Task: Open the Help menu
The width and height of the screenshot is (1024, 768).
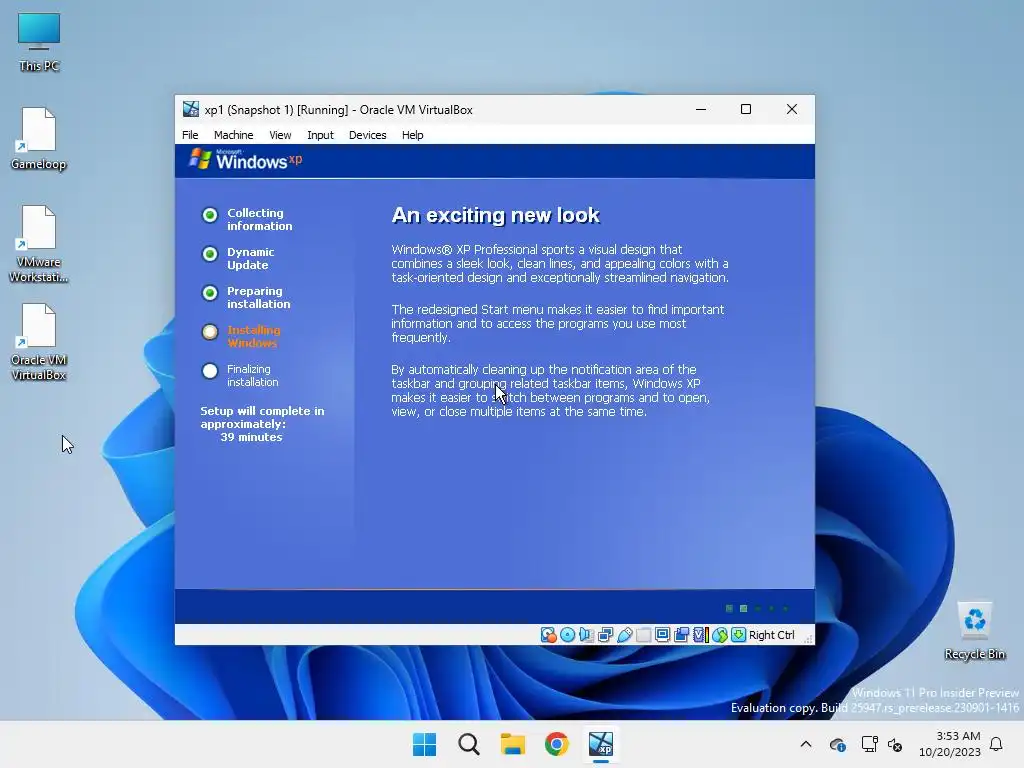Action: point(412,135)
